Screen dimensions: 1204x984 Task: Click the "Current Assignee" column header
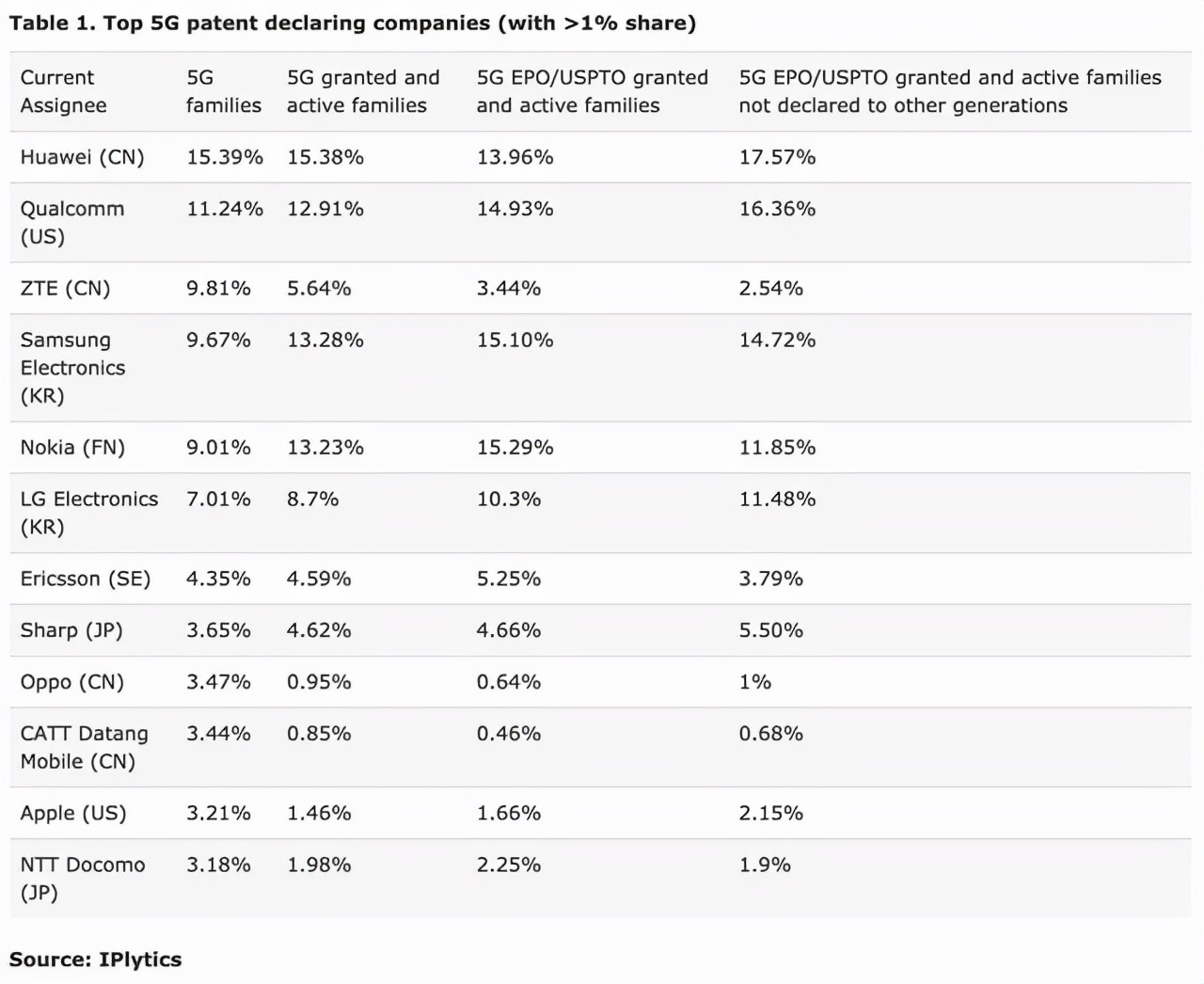coord(63,91)
